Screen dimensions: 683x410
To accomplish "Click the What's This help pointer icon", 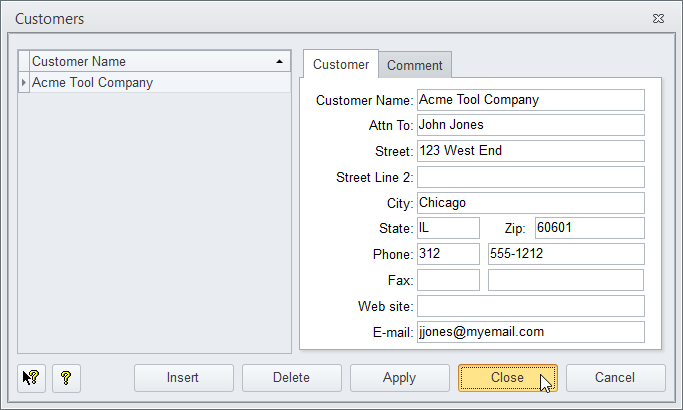I will pos(32,378).
